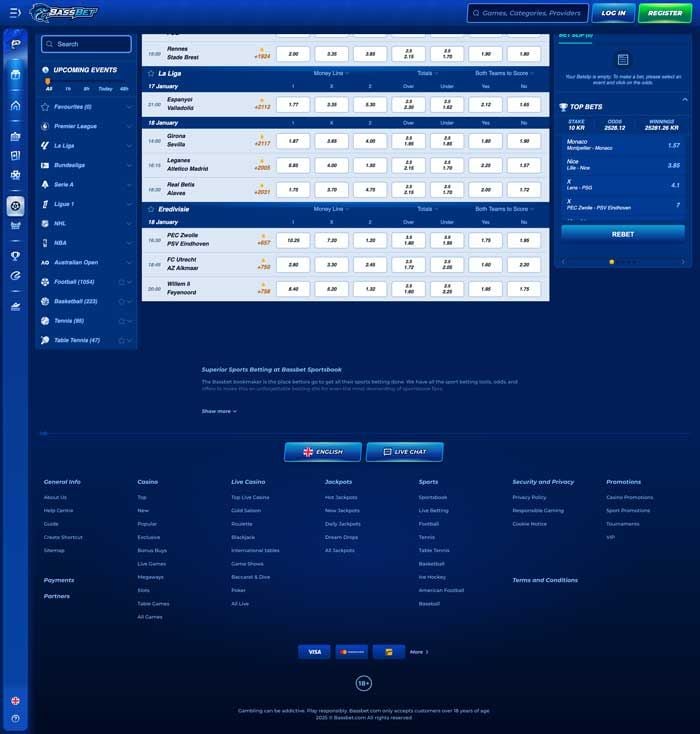This screenshot has height=734, width=700.
Task: Click the Rebet button
Action: [x=622, y=232]
